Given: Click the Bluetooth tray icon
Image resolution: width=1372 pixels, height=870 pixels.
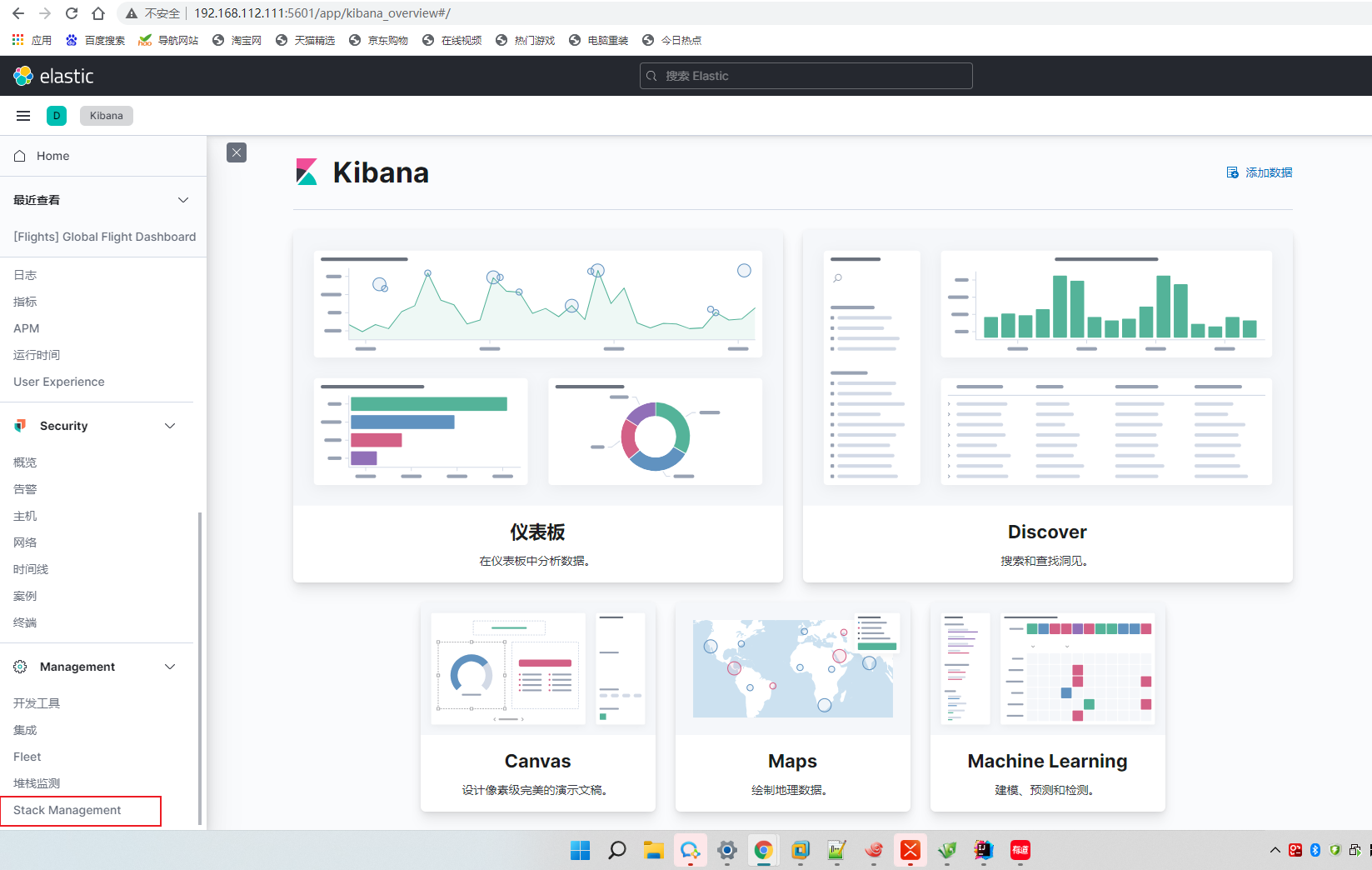Looking at the screenshot, I should coord(1315,850).
